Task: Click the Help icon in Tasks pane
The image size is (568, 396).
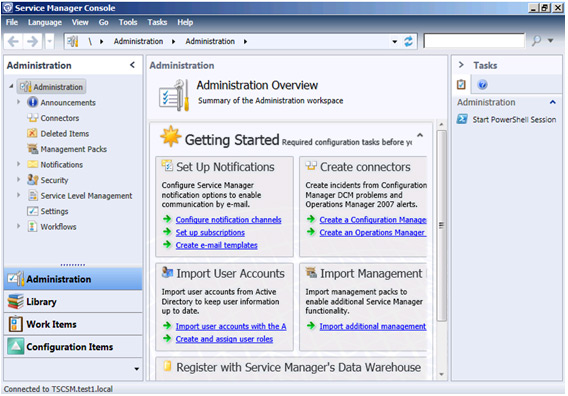Action: [x=482, y=84]
